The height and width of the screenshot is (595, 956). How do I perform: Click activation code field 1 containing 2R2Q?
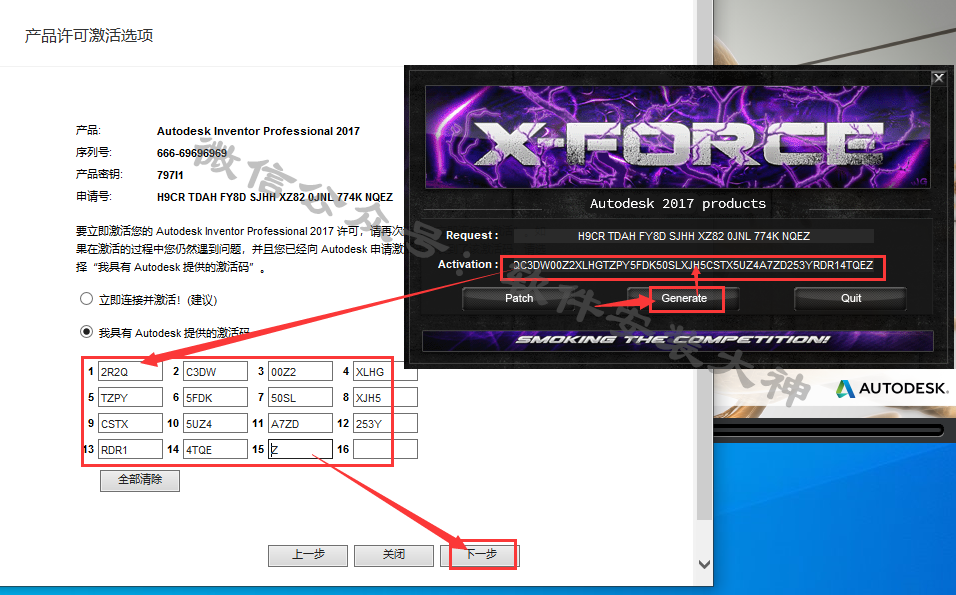(x=130, y=371)
